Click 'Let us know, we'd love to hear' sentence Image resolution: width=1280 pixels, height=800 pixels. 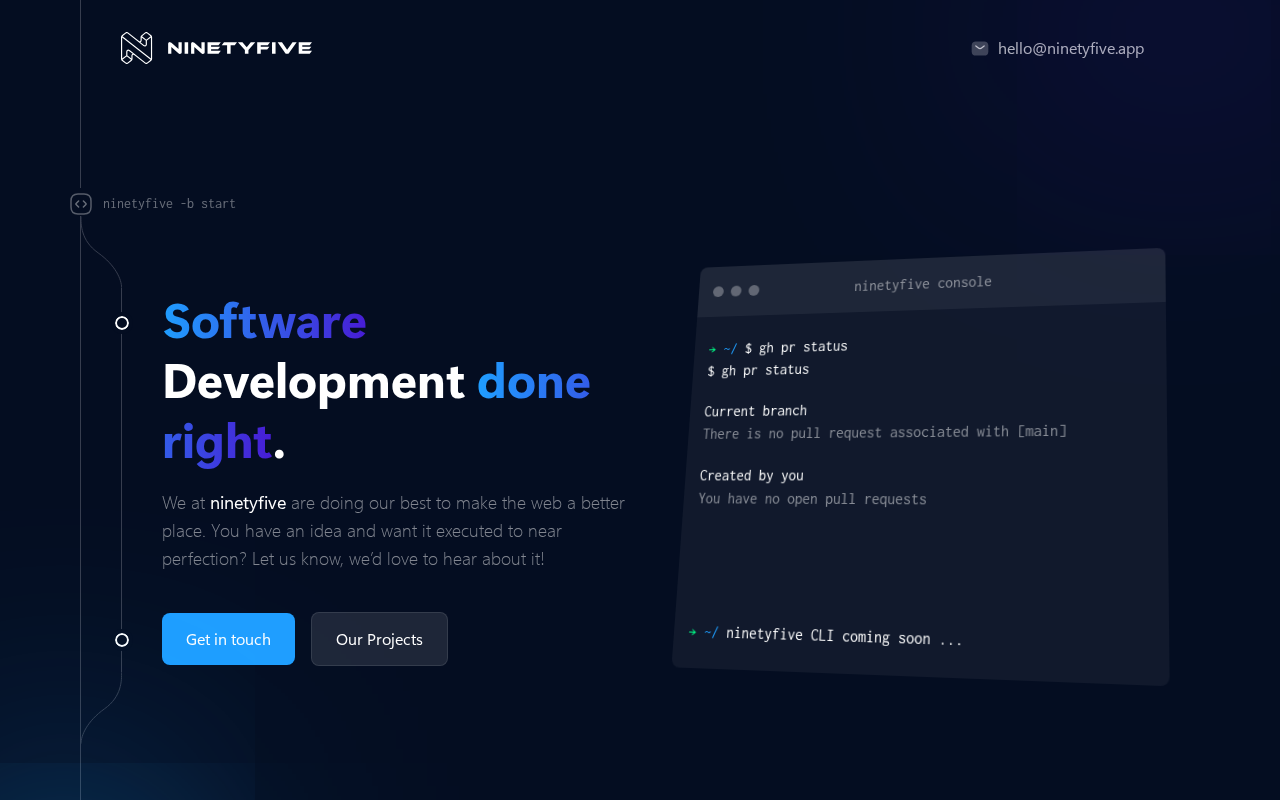coord(398,559)
